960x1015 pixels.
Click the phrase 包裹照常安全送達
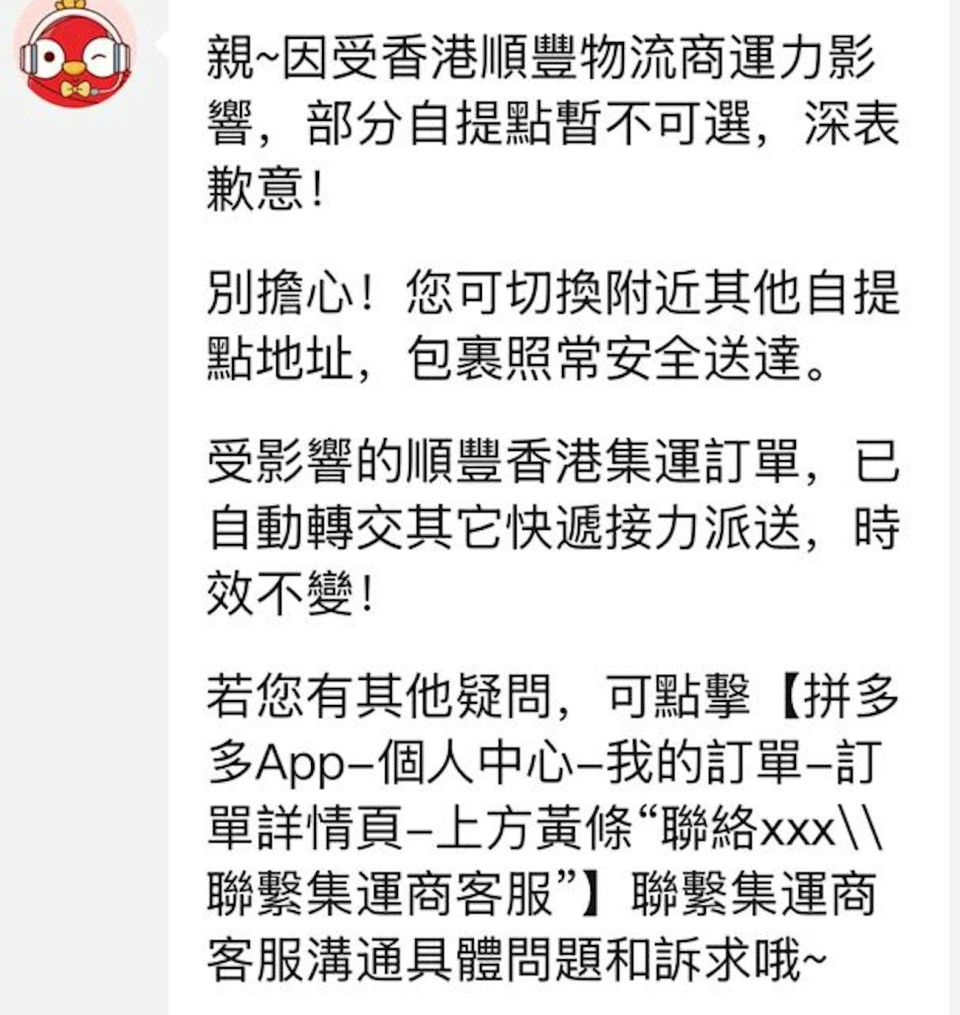[x=605, y=359]
